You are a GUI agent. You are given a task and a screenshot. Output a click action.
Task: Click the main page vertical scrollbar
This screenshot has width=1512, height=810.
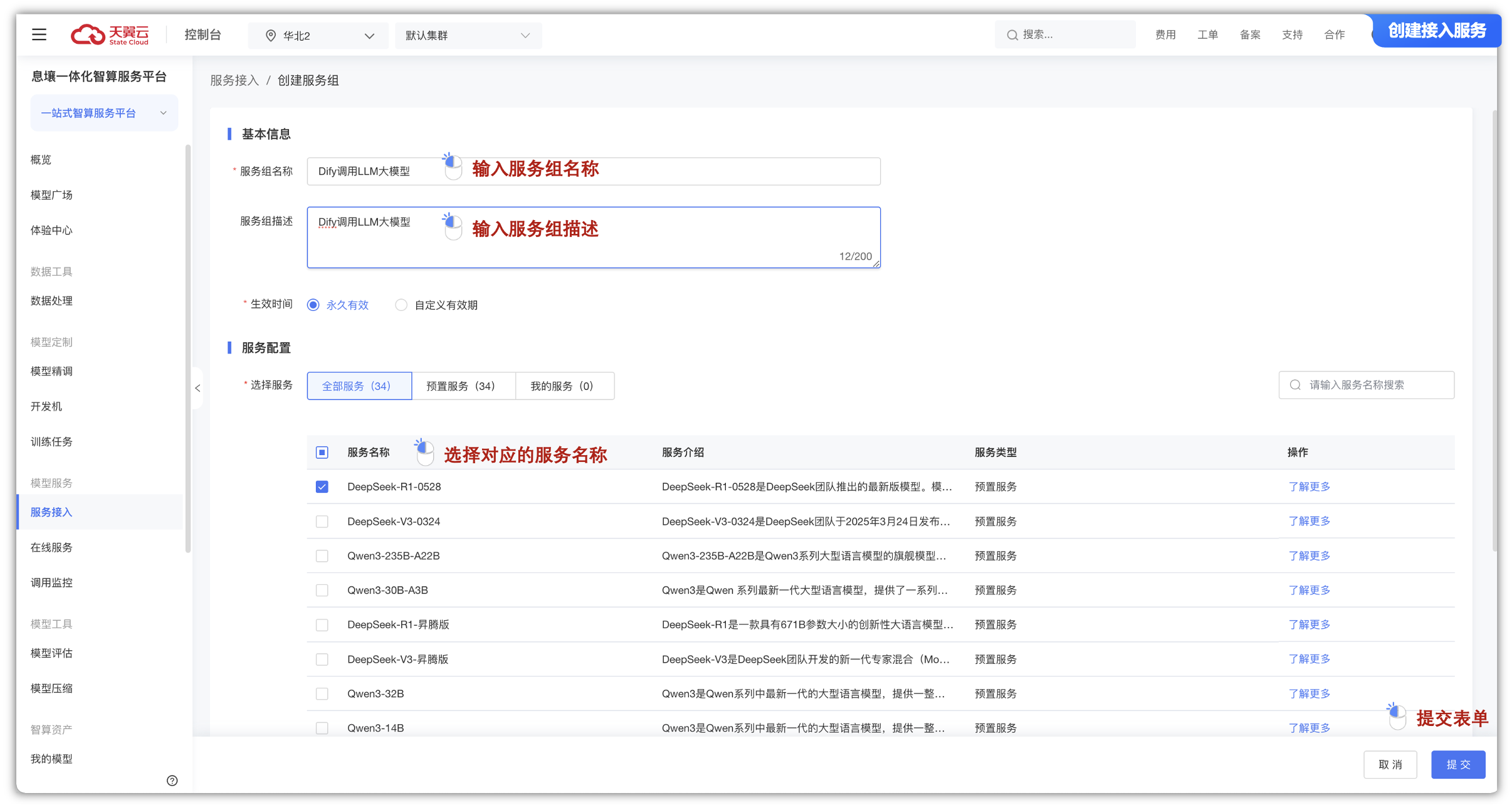[x=1495, y=332]
